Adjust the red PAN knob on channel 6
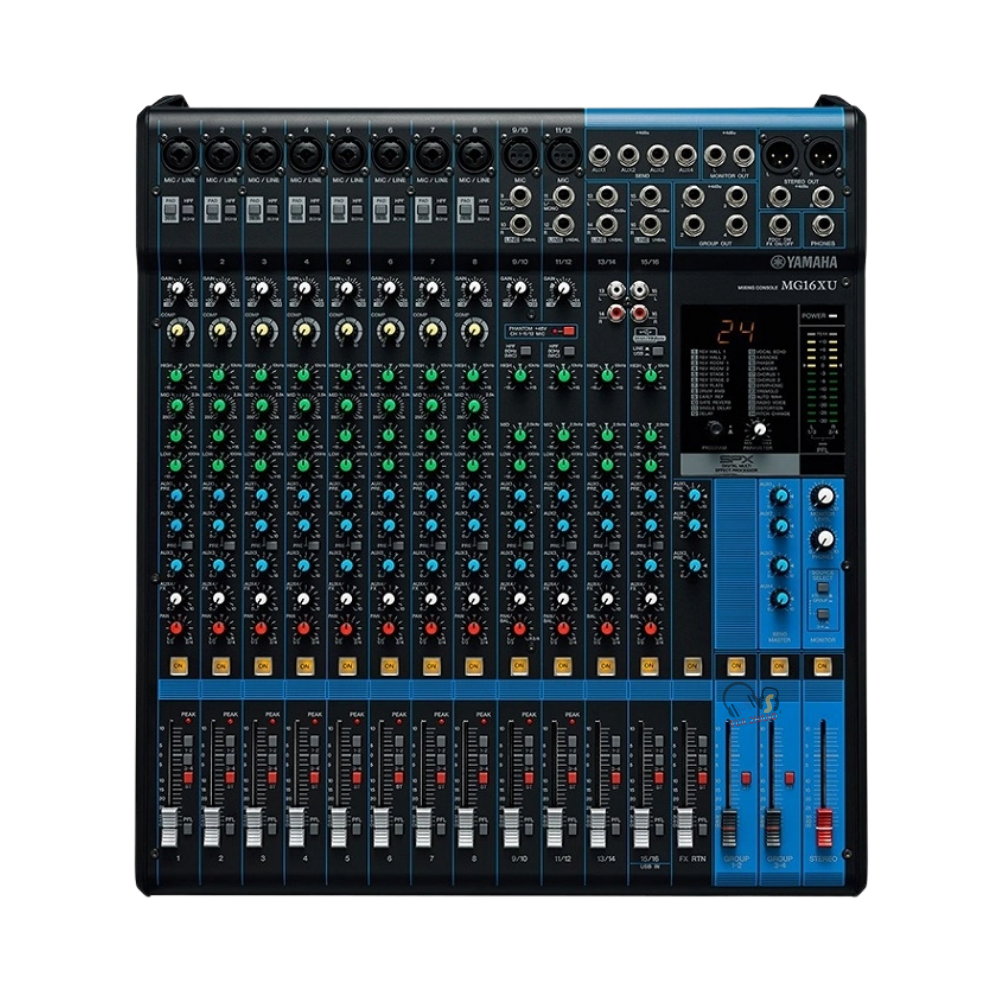 coord(389,629)
